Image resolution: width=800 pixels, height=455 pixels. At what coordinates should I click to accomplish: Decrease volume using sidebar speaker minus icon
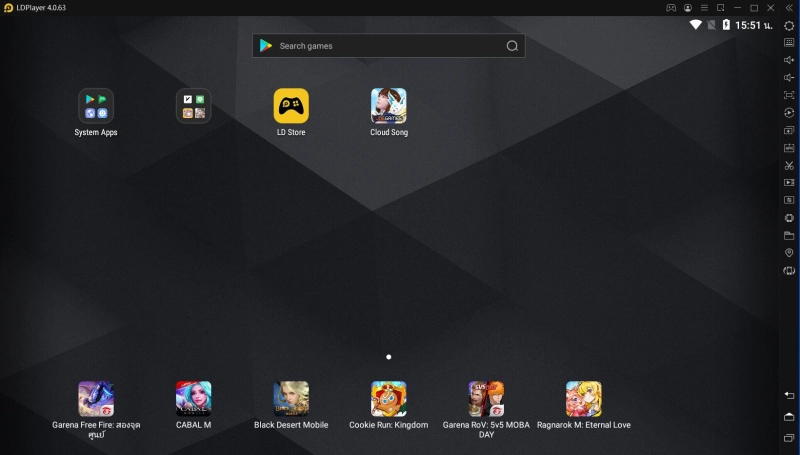coord(789,78)
